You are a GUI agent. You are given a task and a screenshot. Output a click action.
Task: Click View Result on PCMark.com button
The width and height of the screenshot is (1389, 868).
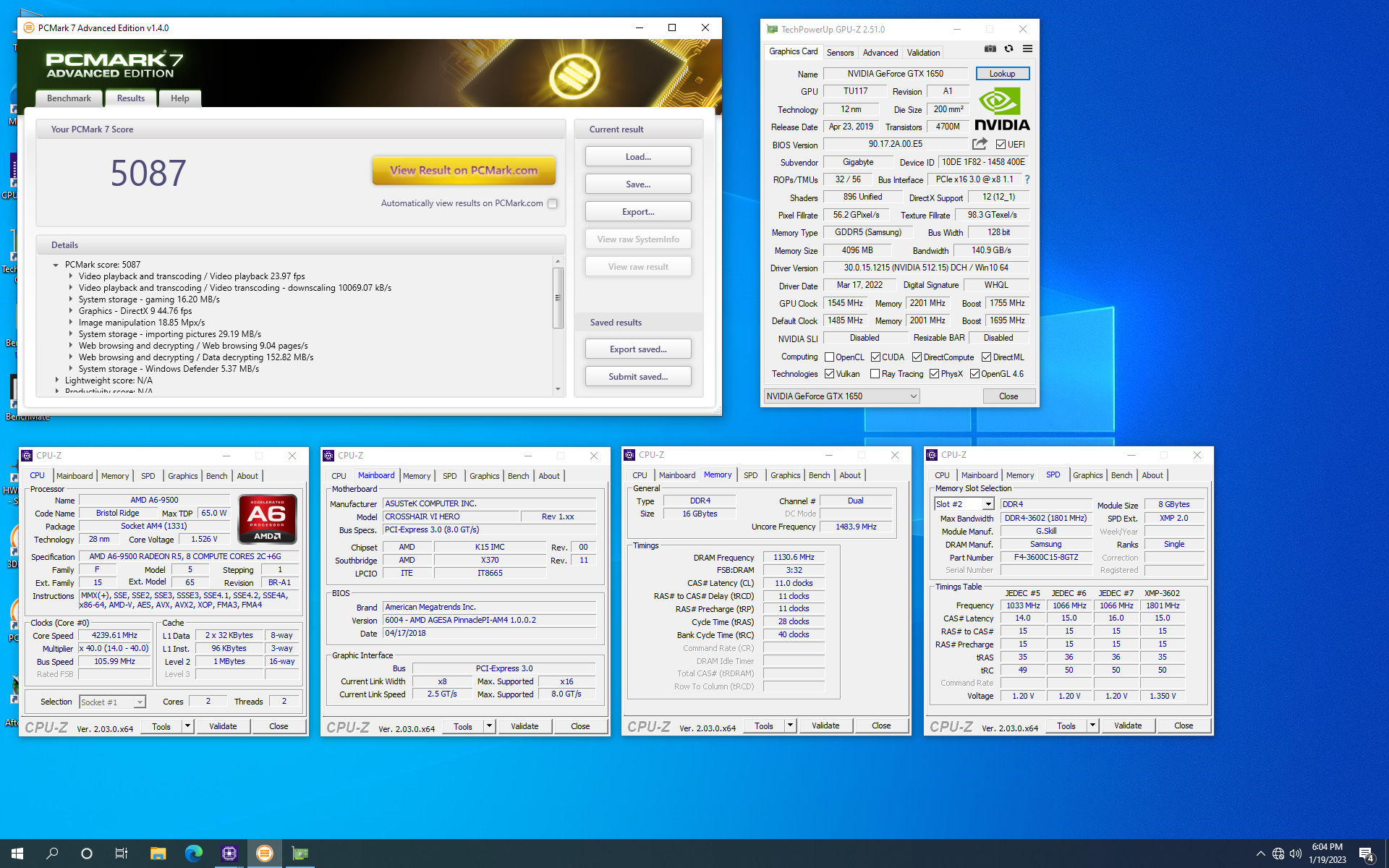coord(464,170)
